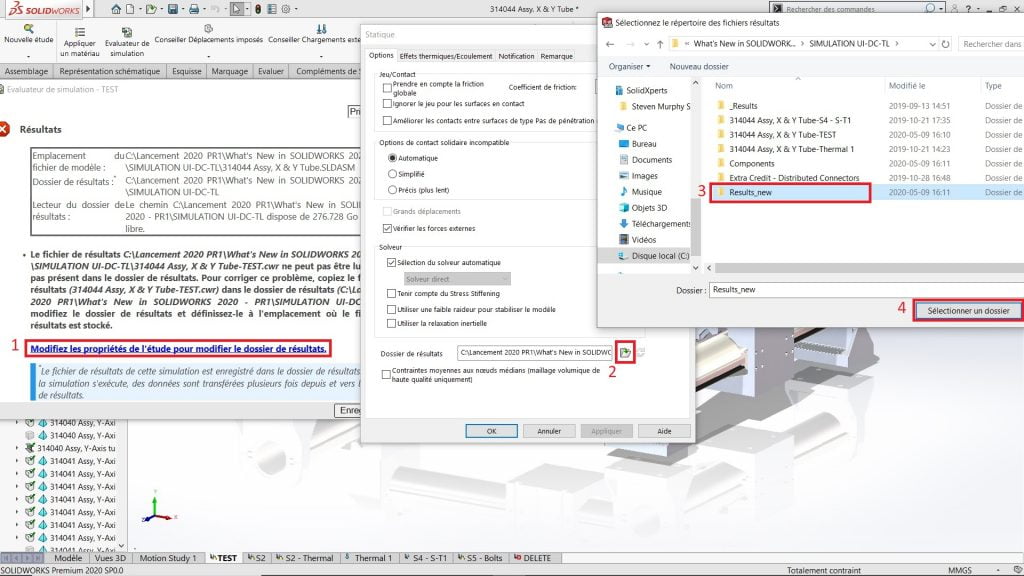Click the Help question mark icon
Image resolution: width=1024 pixels, height=576 pixels.
coord(968,8)
